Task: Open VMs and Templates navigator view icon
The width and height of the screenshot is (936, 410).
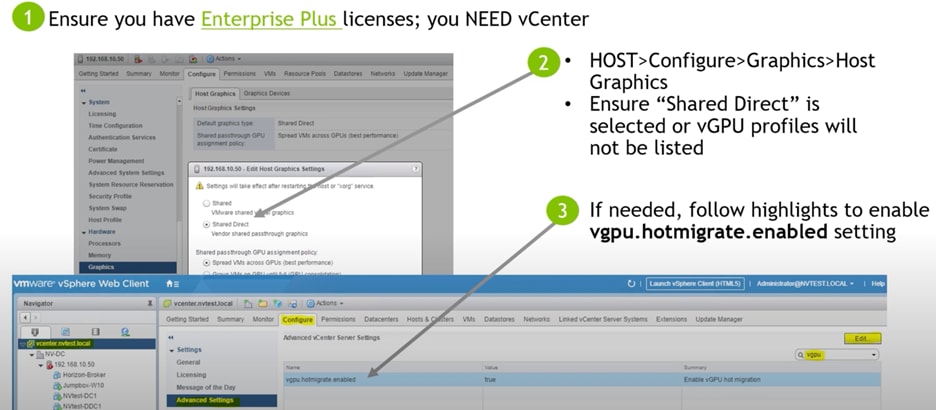Action: pyautogui.click(x=66, y=332)
